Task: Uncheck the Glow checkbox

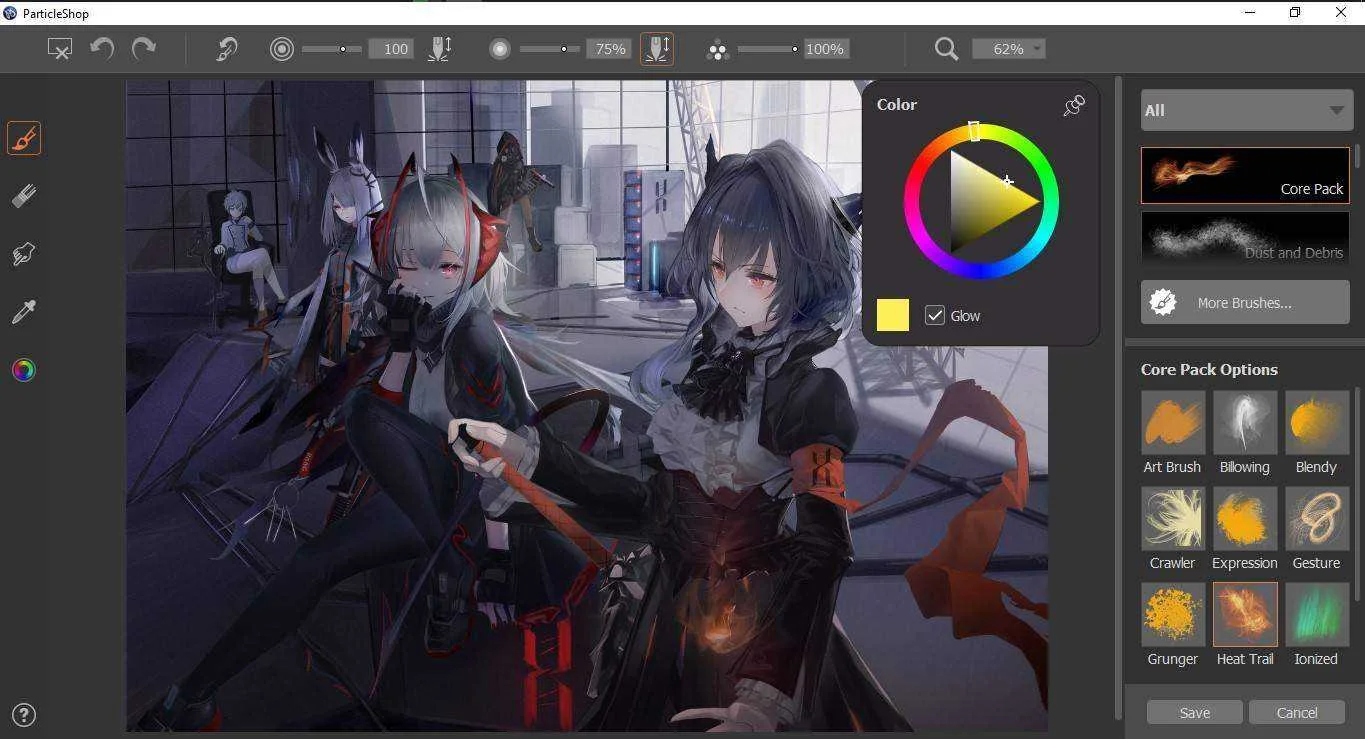Action: point(935,315)
